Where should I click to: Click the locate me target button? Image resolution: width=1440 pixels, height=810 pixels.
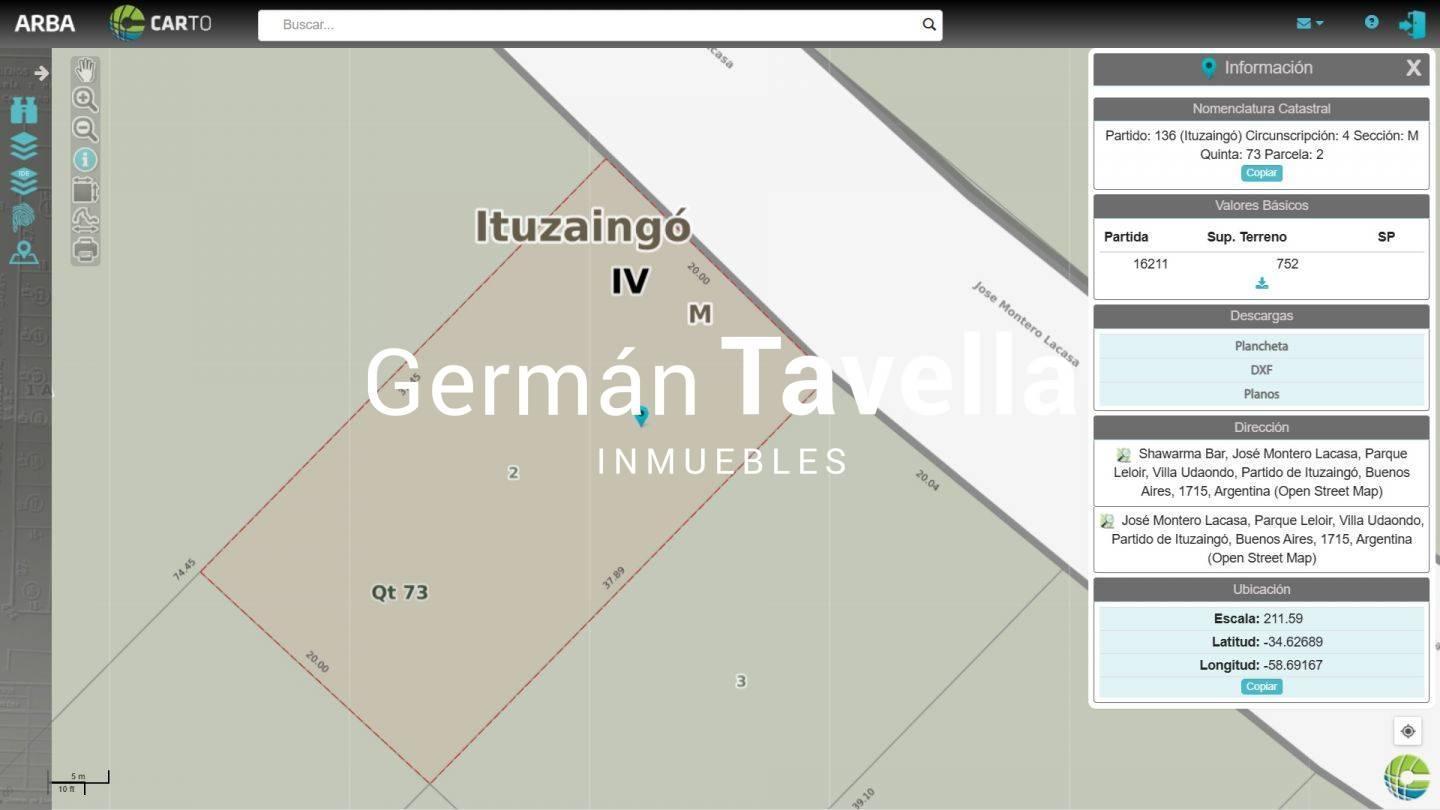[1408, 731]
